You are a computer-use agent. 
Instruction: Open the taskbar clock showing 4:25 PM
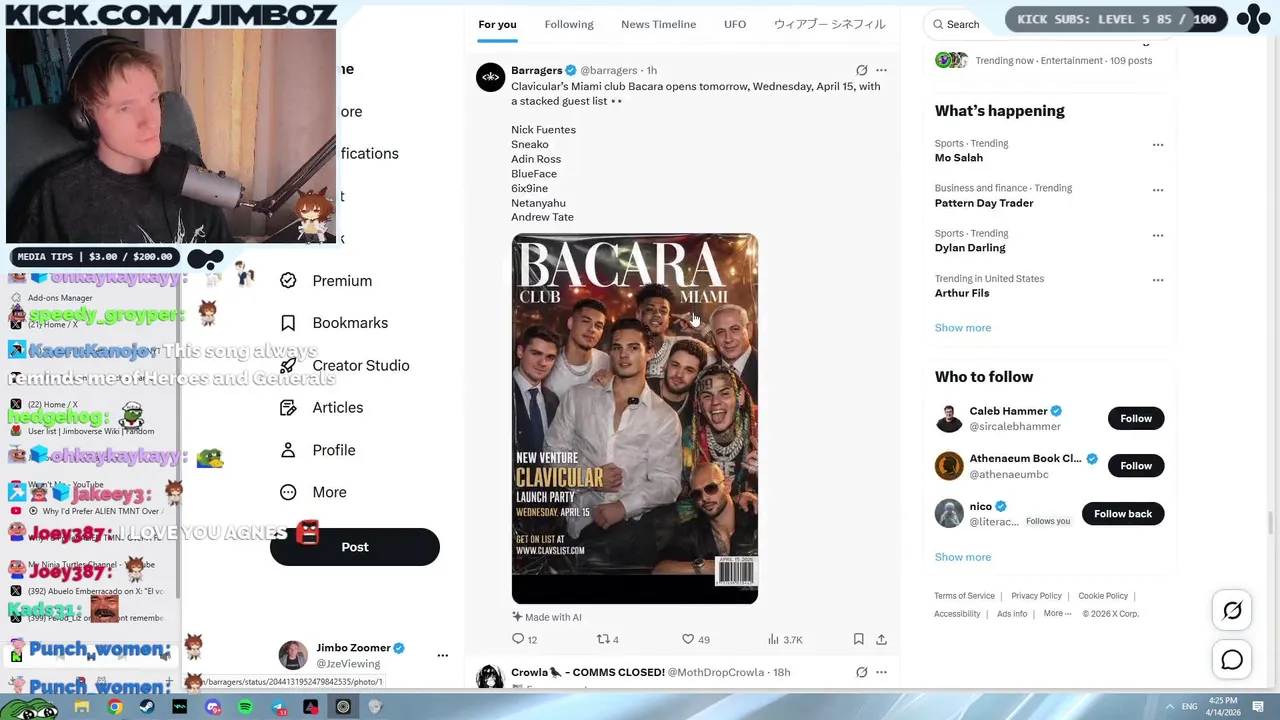1224,707
